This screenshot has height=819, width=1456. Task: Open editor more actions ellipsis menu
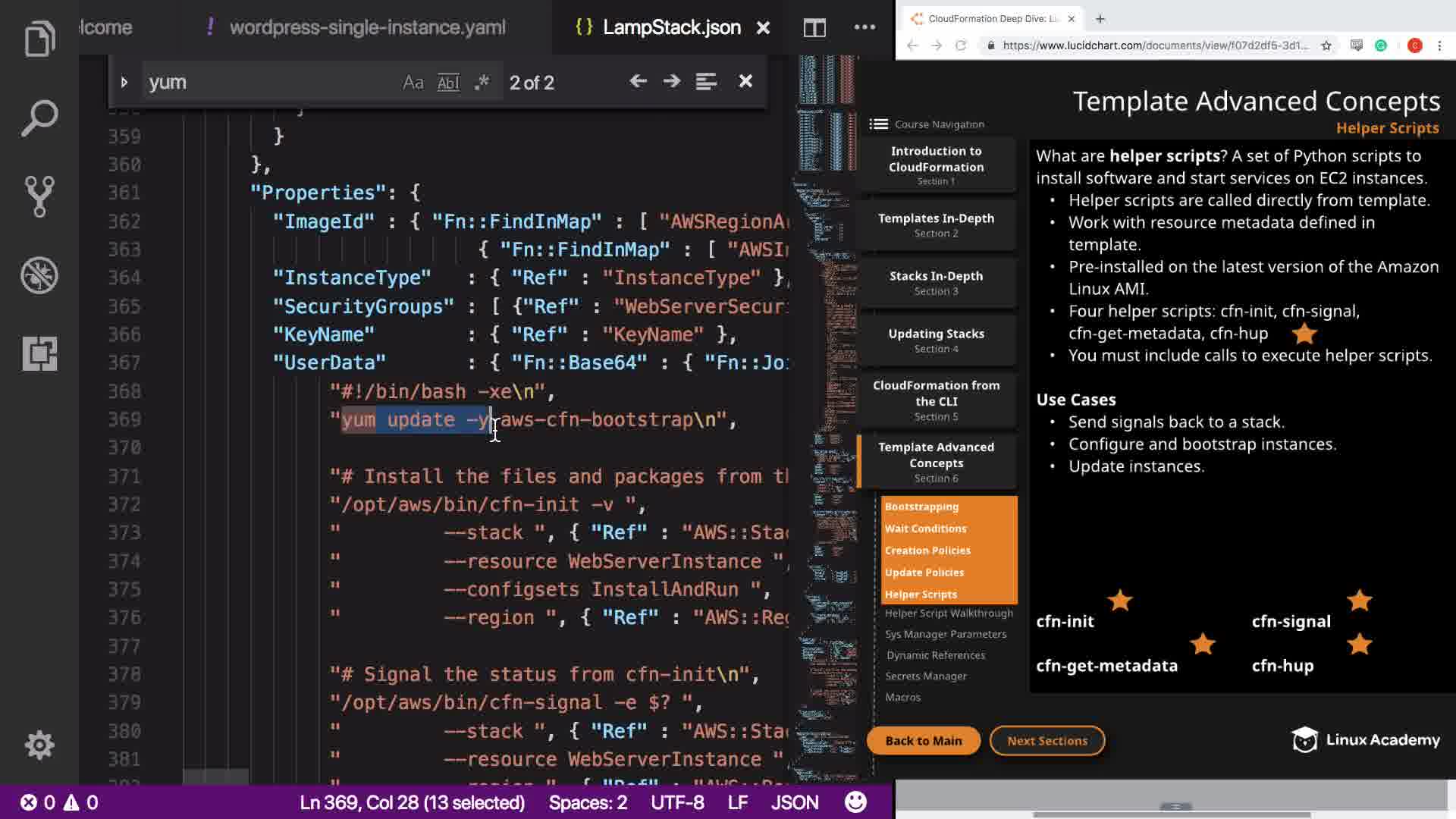(864, 28)
